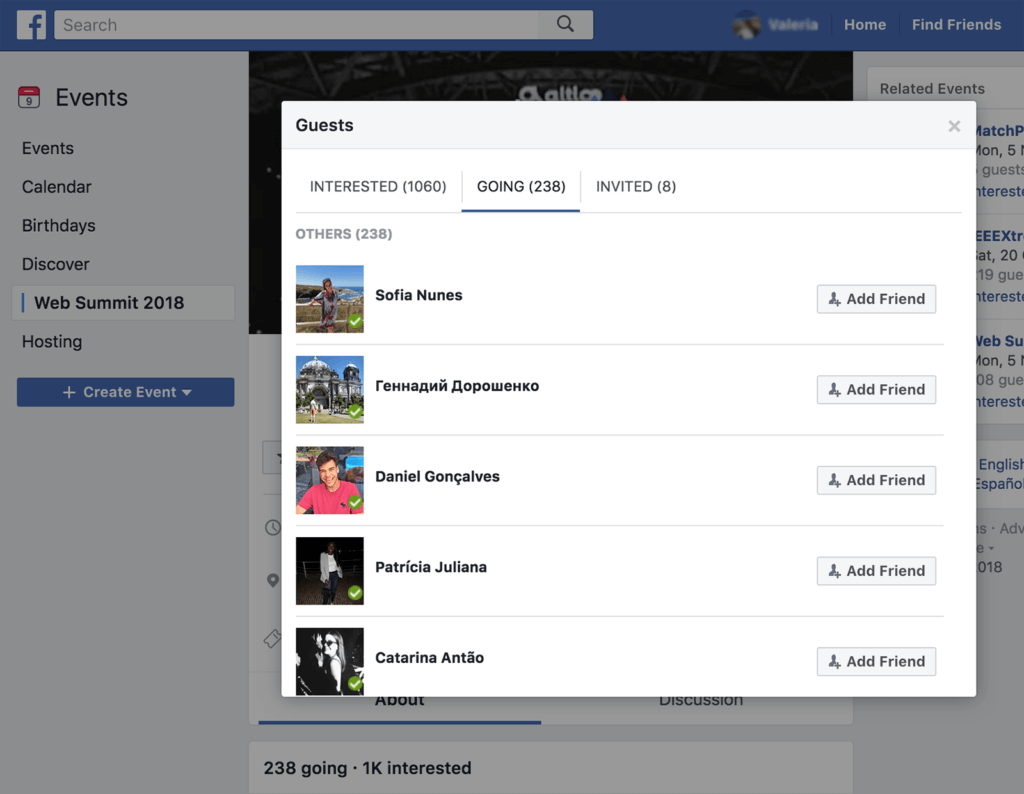This screenshot has height=794, width=1024.
Task: Go to Home in top bar
Action: 865,25
